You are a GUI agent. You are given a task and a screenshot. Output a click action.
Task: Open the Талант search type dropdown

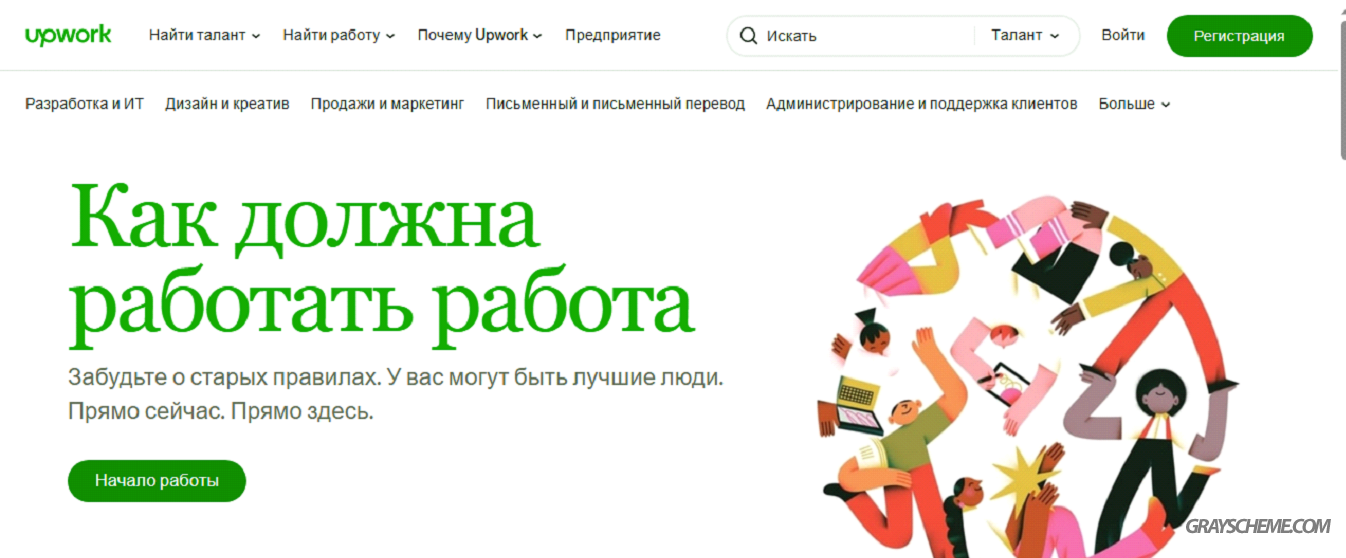pyautogui.click(x=1025, y=36)
